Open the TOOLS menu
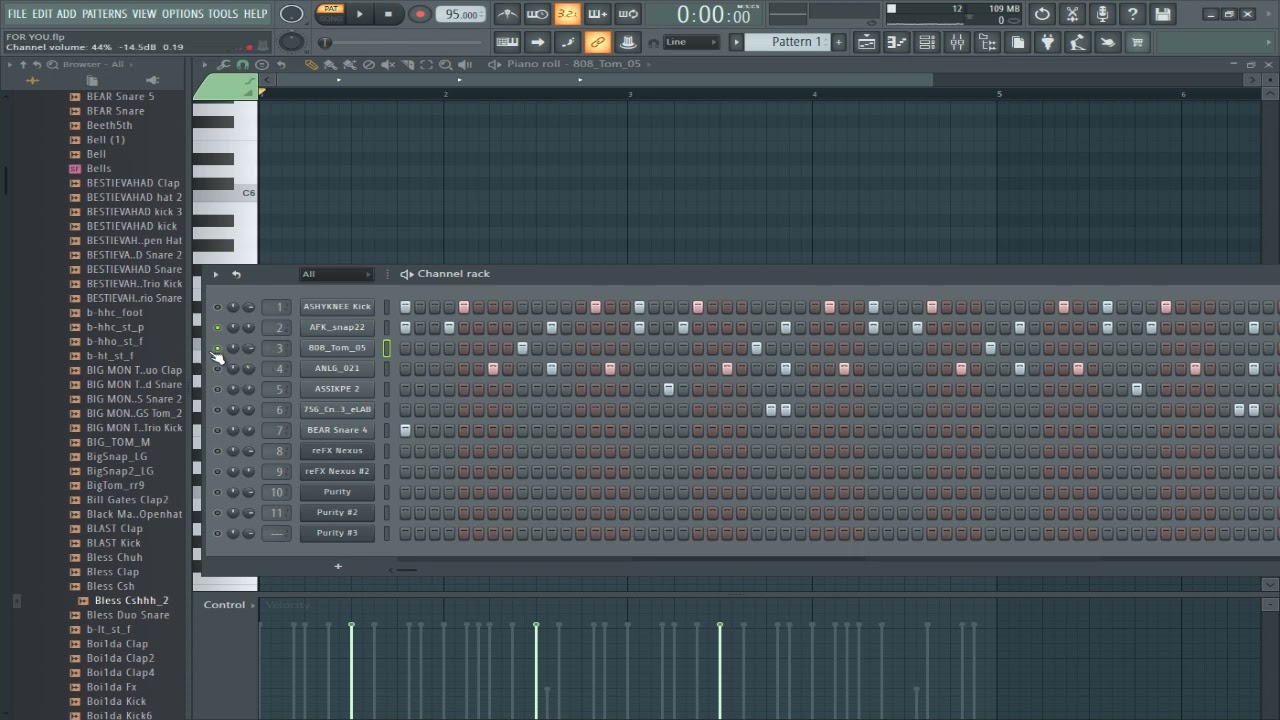This screenshot has height=720, width=1280. pyautogui.click(x=223, y=14)
